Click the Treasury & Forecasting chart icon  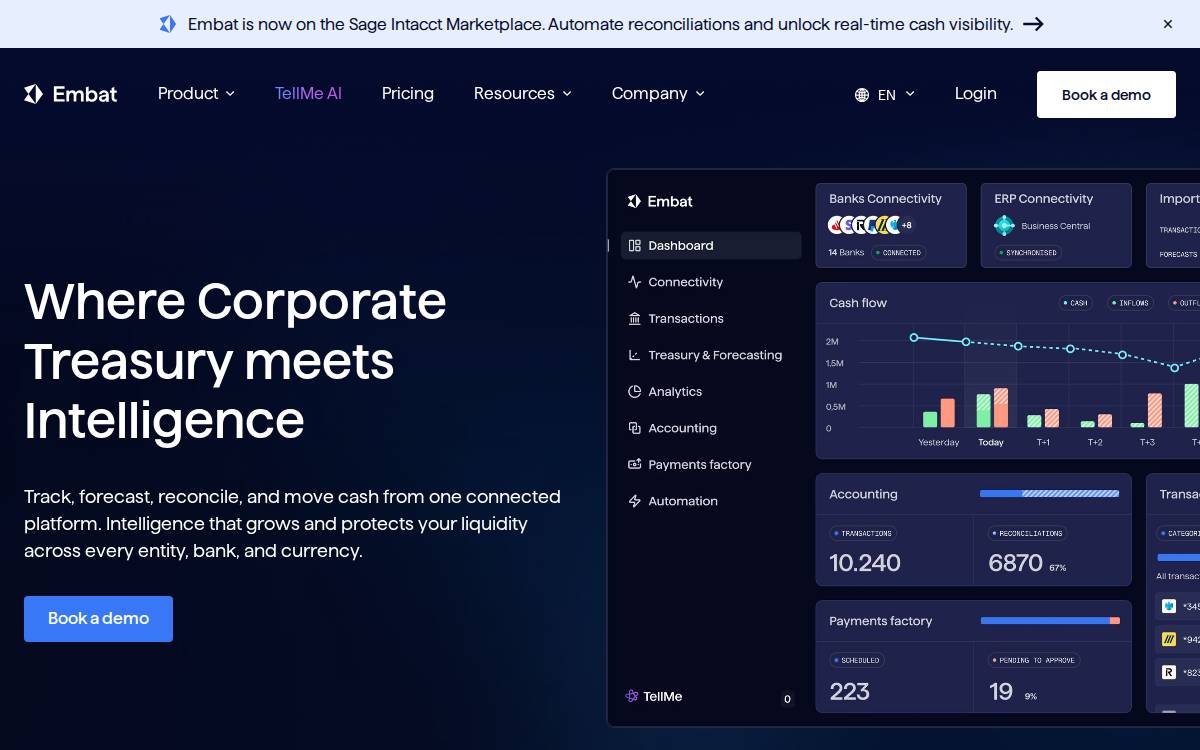tap(634, 355)
